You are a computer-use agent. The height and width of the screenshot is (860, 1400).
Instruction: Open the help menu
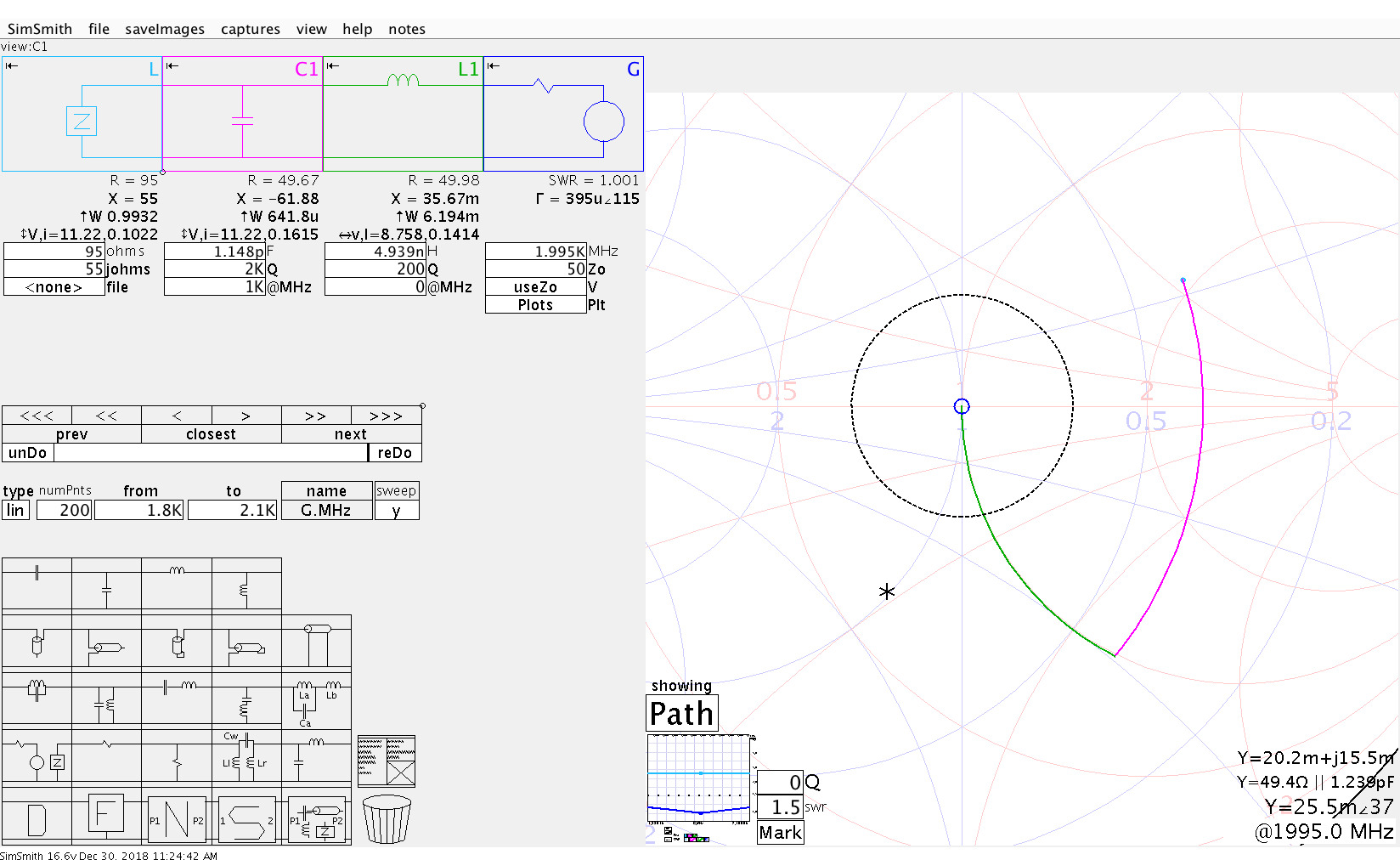358,29
